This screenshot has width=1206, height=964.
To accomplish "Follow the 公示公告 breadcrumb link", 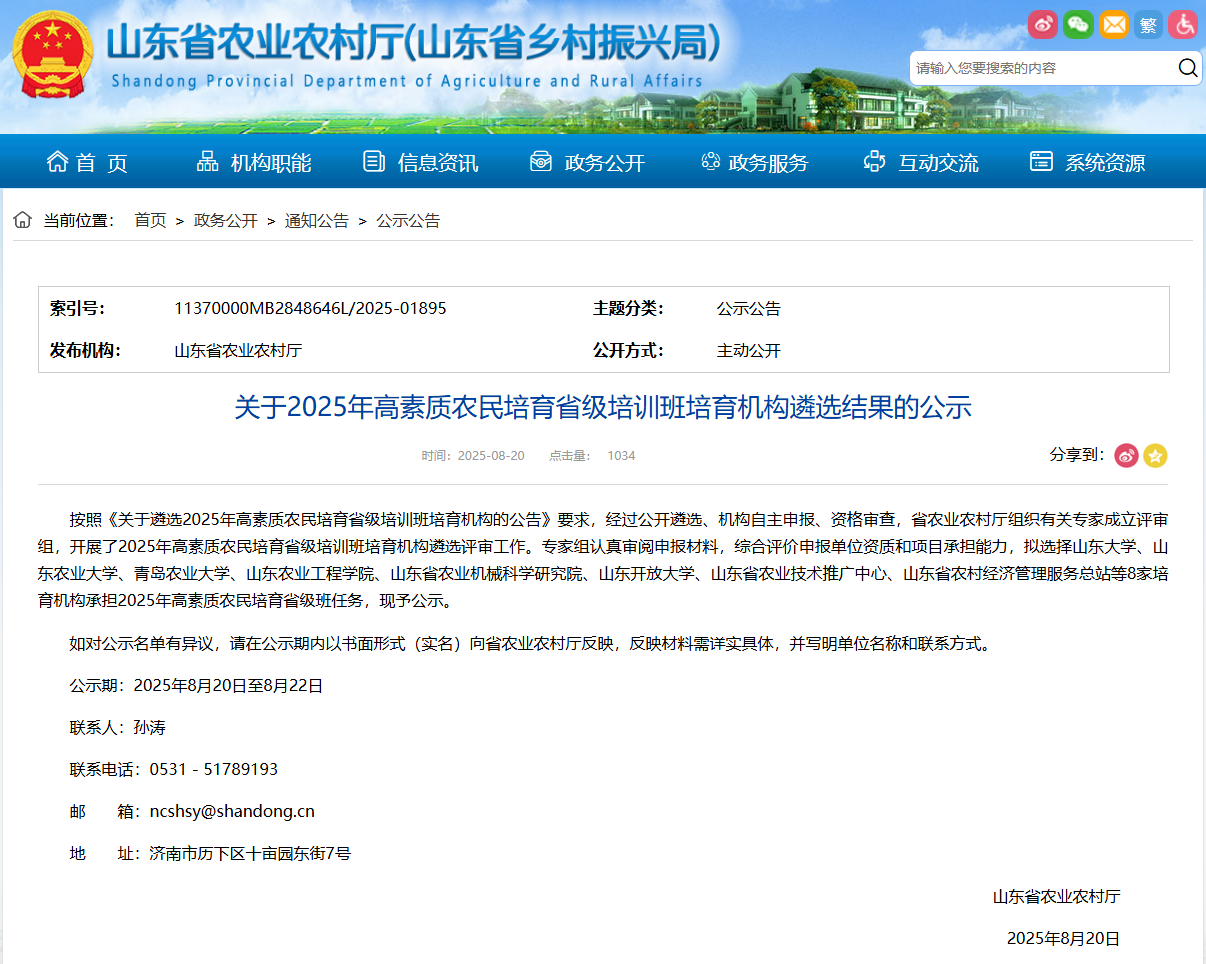I will click(x=408, y=221).
